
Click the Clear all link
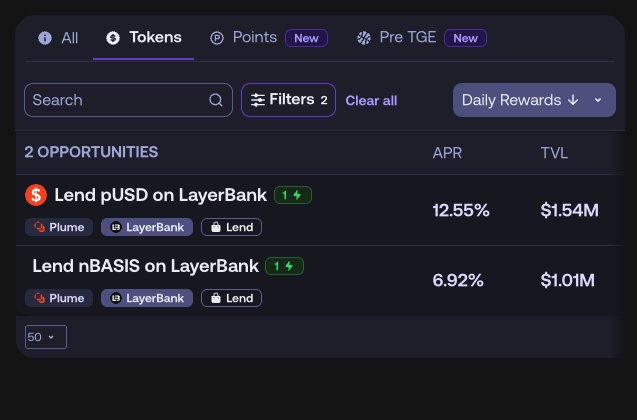[371, 100]
